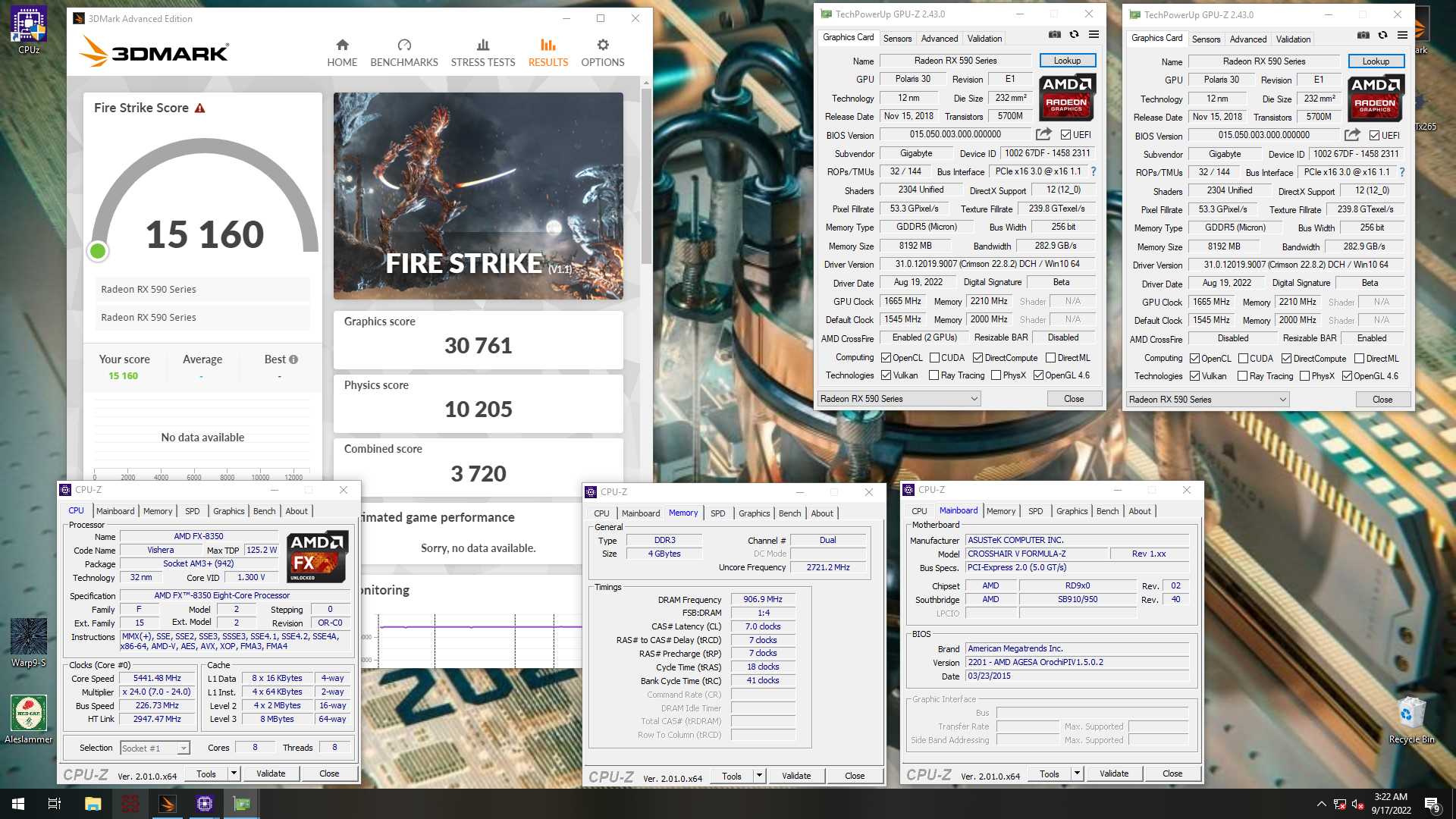Screen dimensions: 1456x819
Task: Click the 10 205 physics score
Action: [x=479, y=409]
